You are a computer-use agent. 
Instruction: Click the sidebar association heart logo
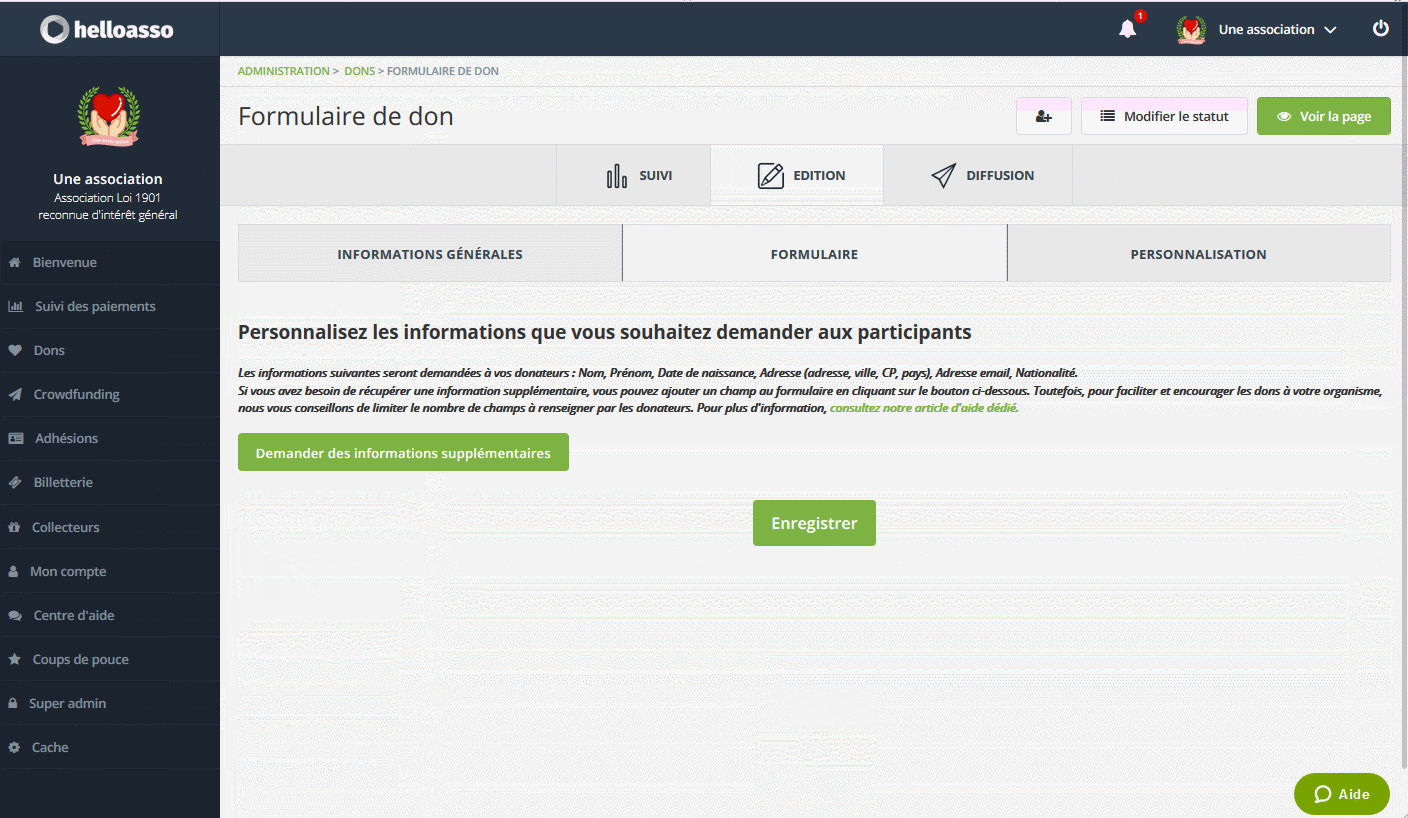click(x=108, y=116)
